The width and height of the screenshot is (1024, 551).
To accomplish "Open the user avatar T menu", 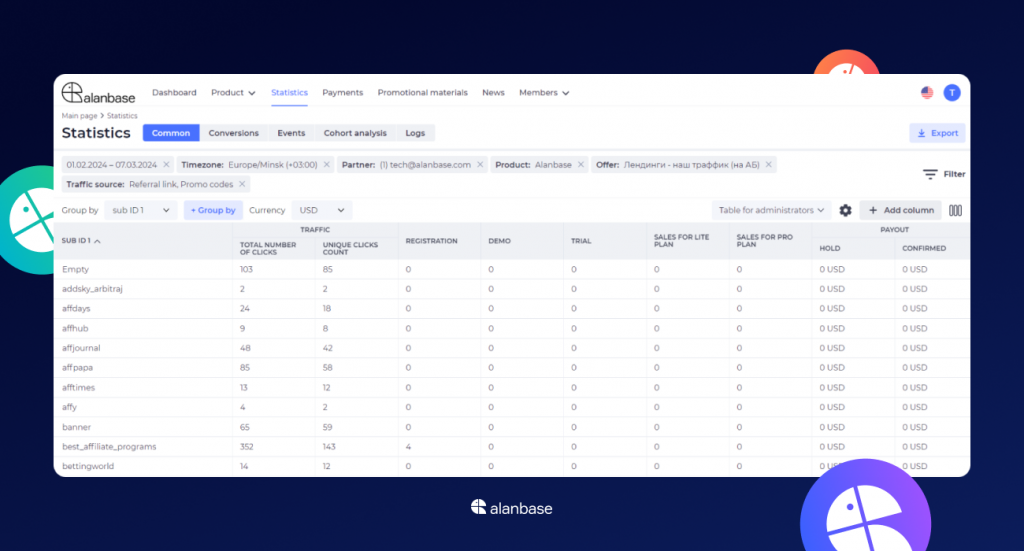I will 952,93.
